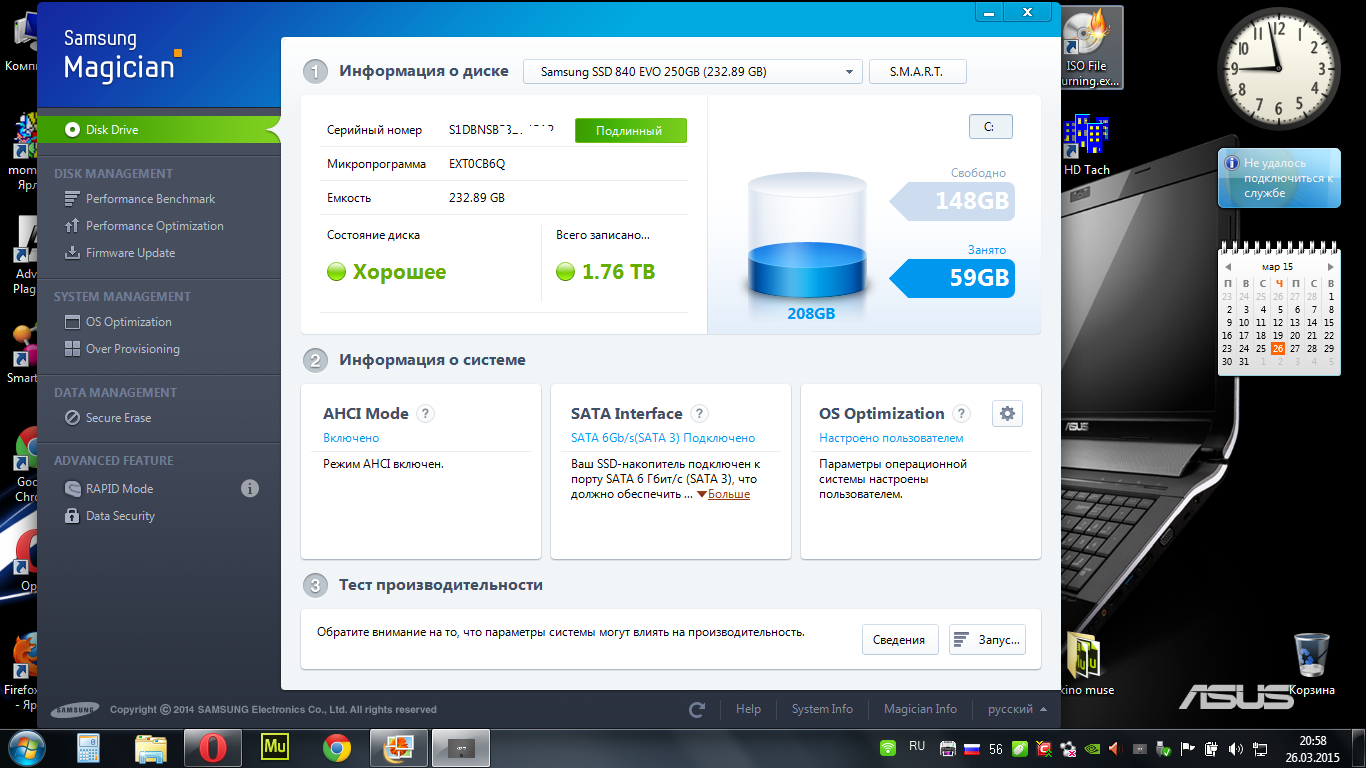1366x768 pixels.
Task: Click the S.M.A.R.T. button
Action: coord(918,72)
